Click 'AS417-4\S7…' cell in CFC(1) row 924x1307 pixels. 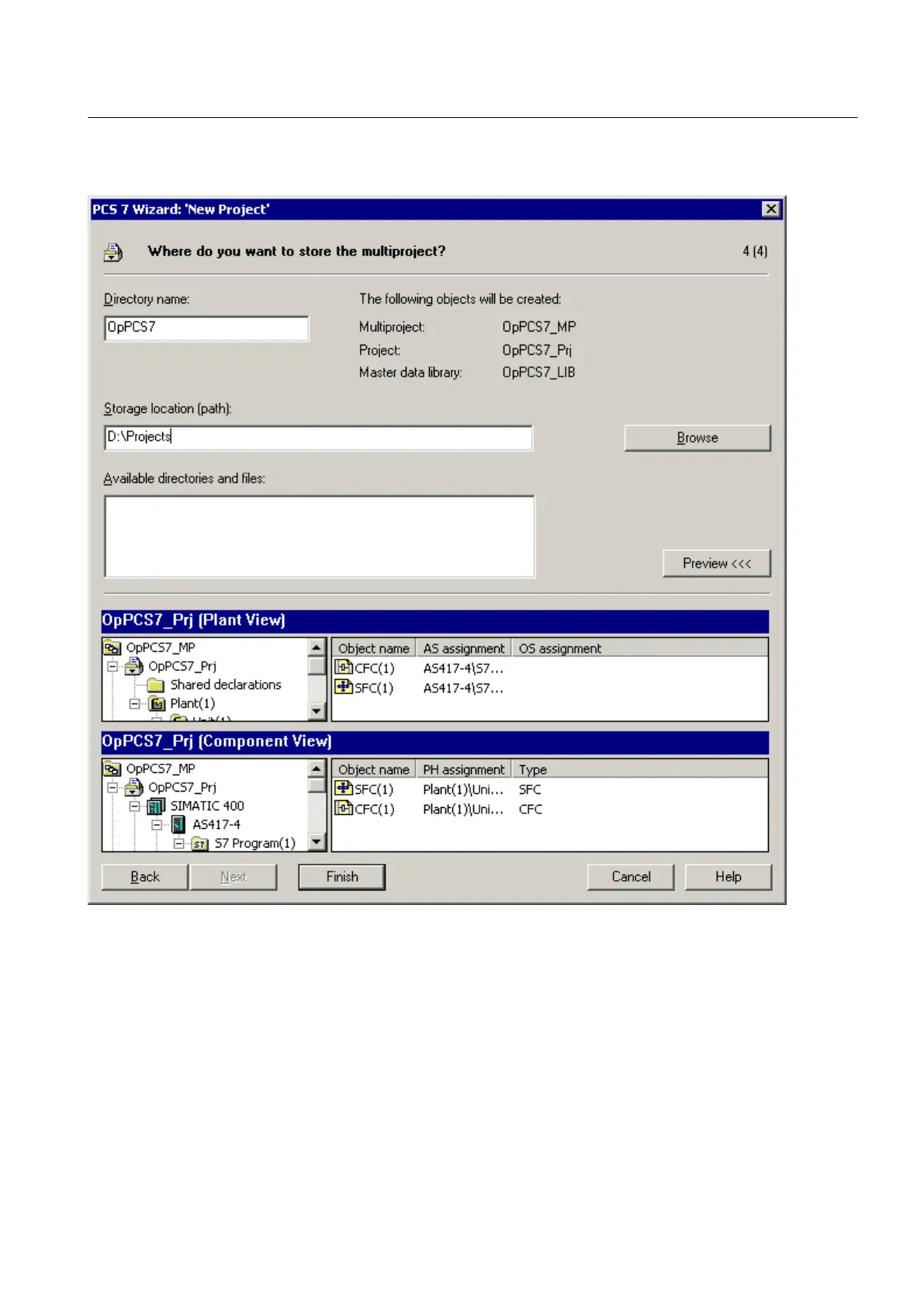coord(463,668)
